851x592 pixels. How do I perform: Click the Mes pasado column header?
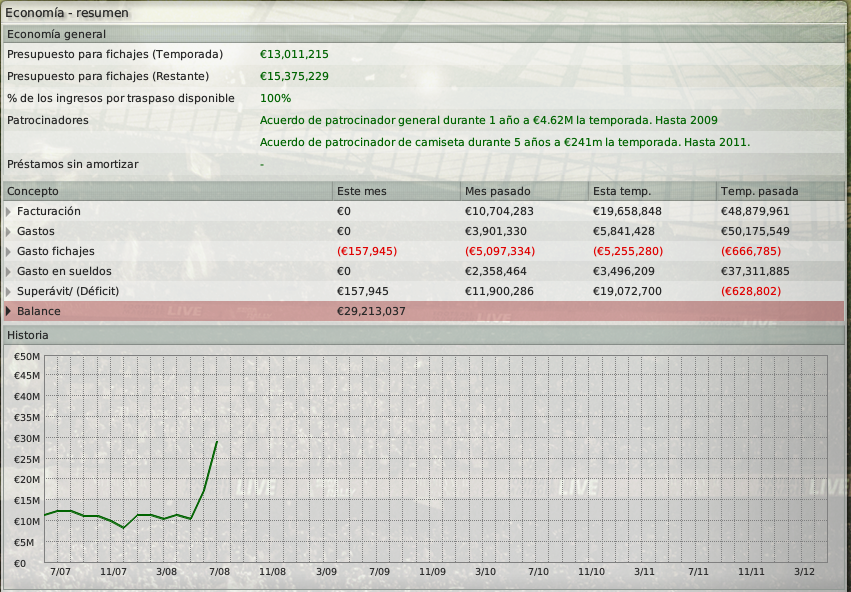click(524, 191)
